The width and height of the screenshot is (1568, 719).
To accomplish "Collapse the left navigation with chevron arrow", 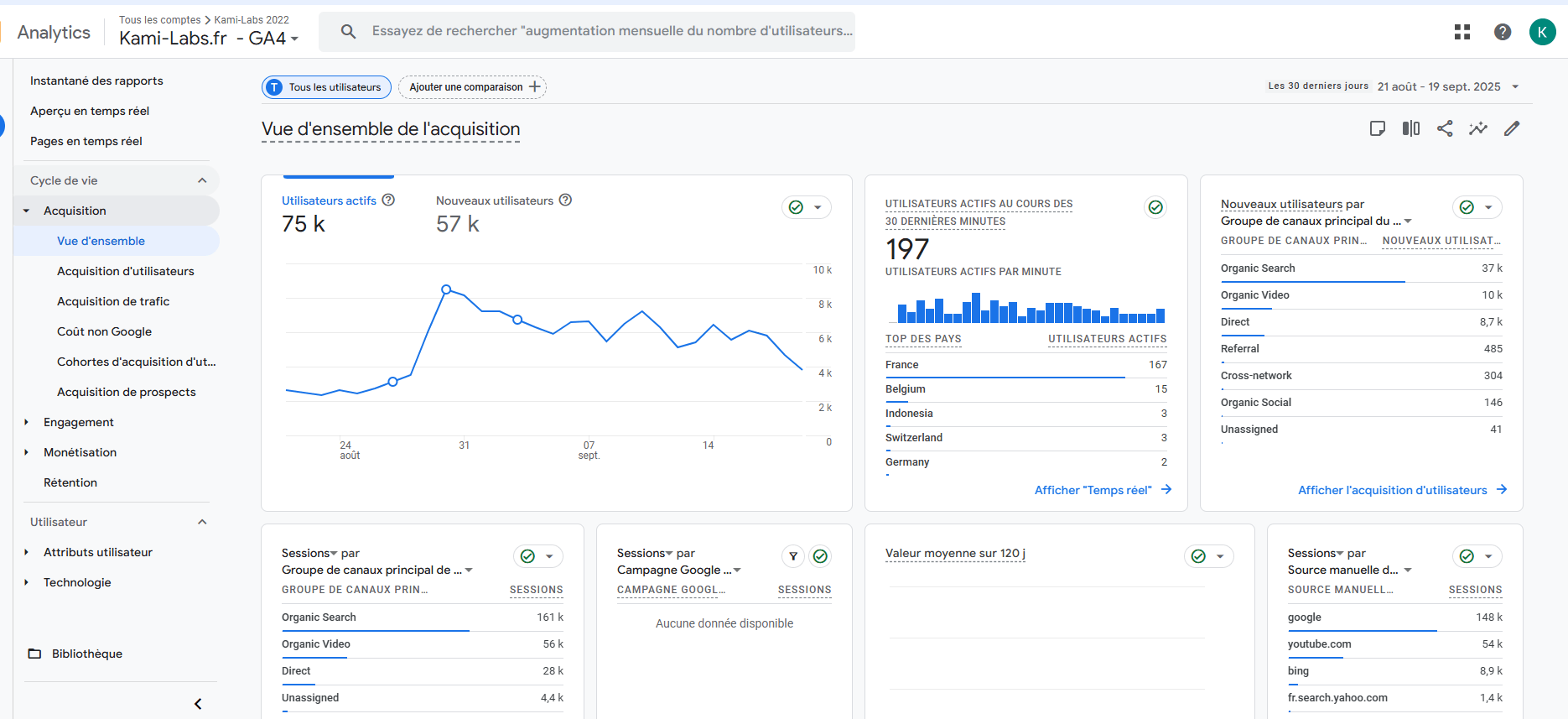I will (x=198, y=704).
